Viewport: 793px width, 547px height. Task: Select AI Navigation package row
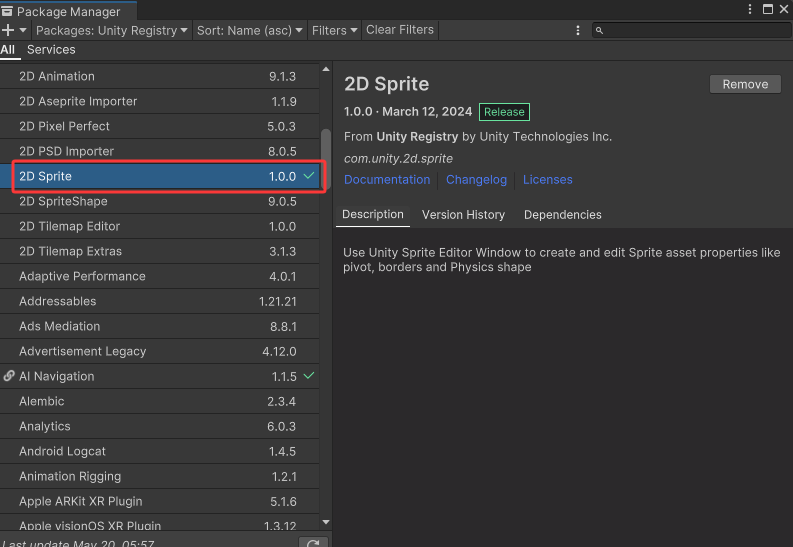tap(159, 376)
